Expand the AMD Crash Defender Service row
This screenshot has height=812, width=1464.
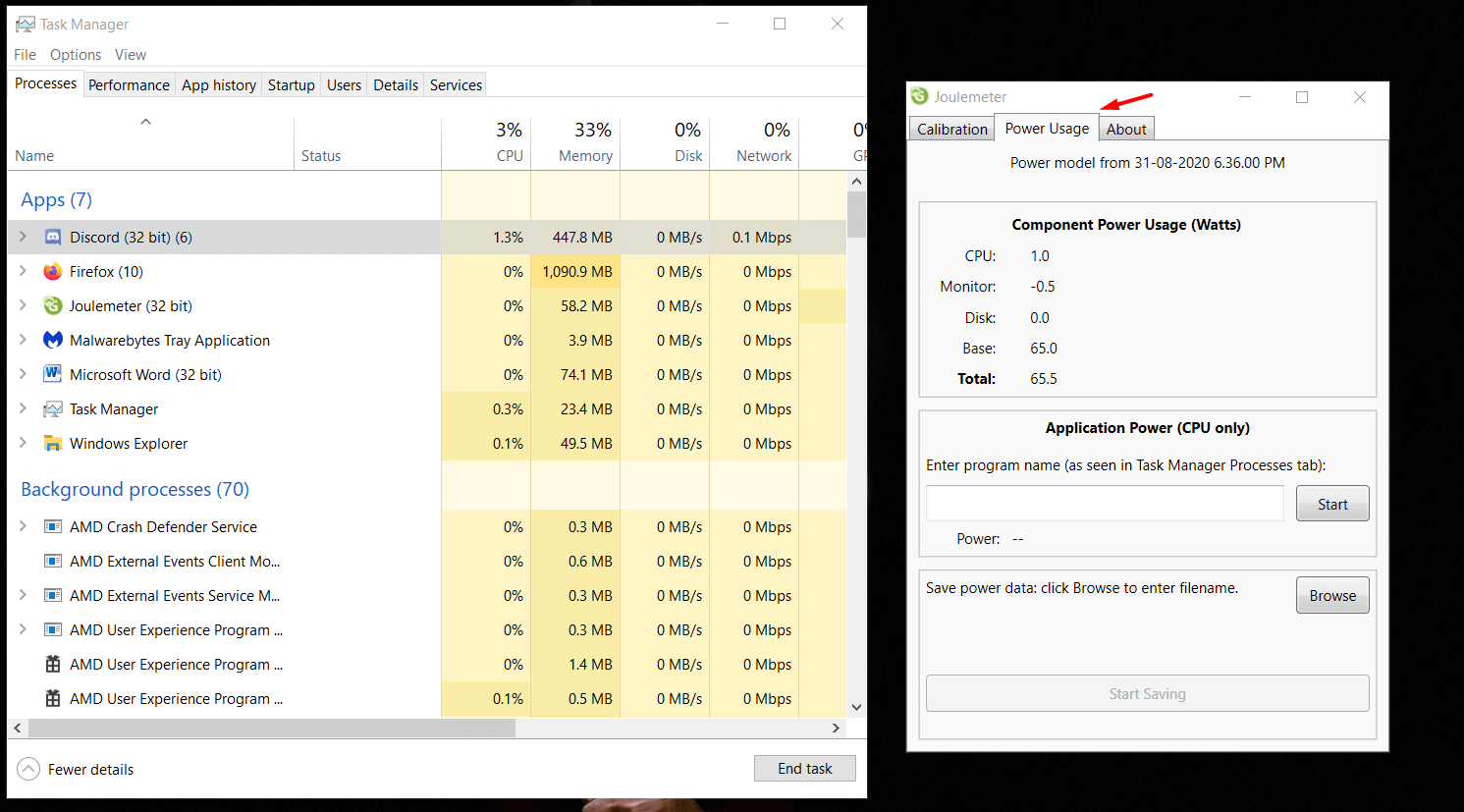click(x=23, y=526)
